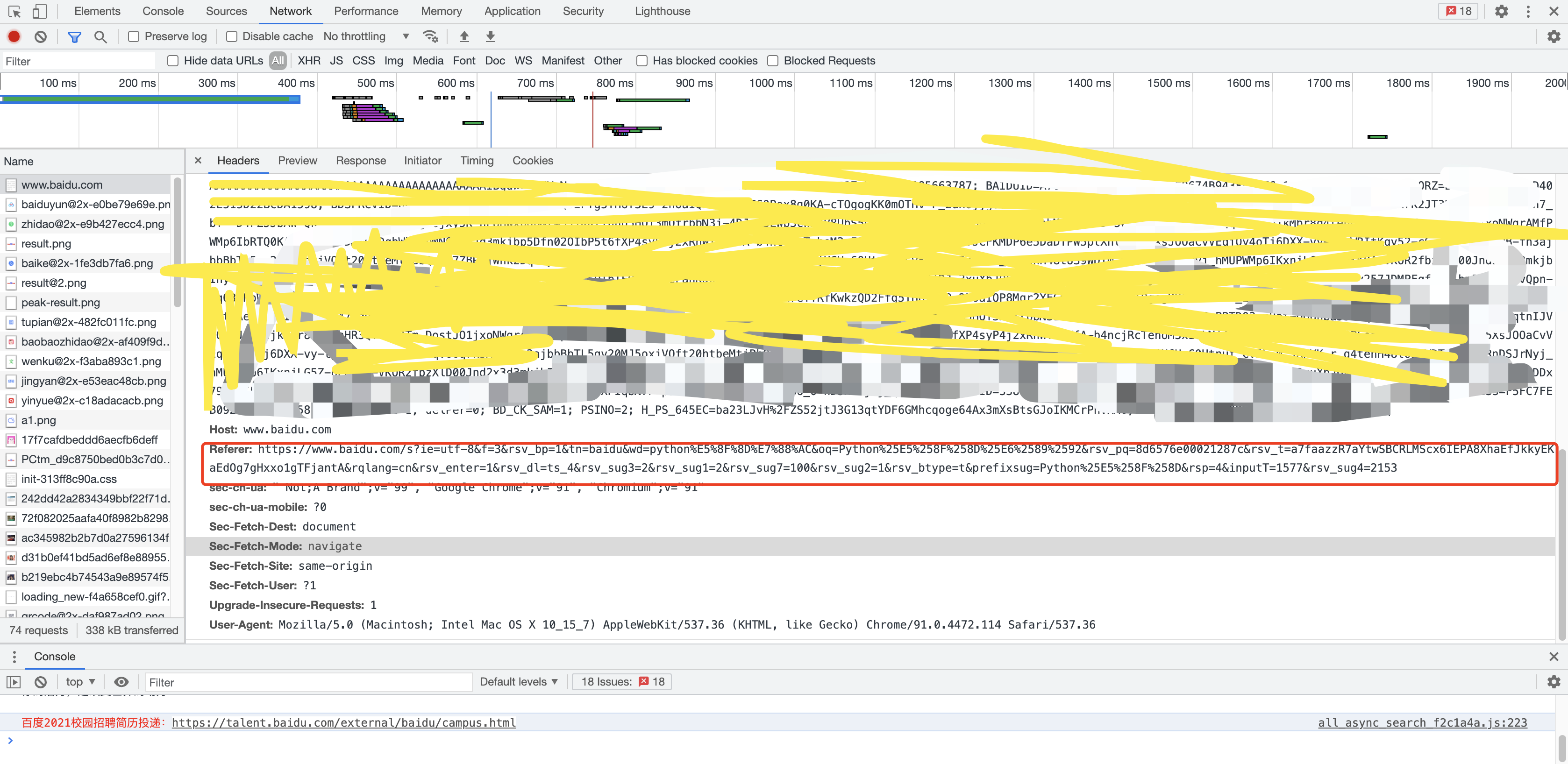Select the Headers tab in request details

click(x=238, y=160)
